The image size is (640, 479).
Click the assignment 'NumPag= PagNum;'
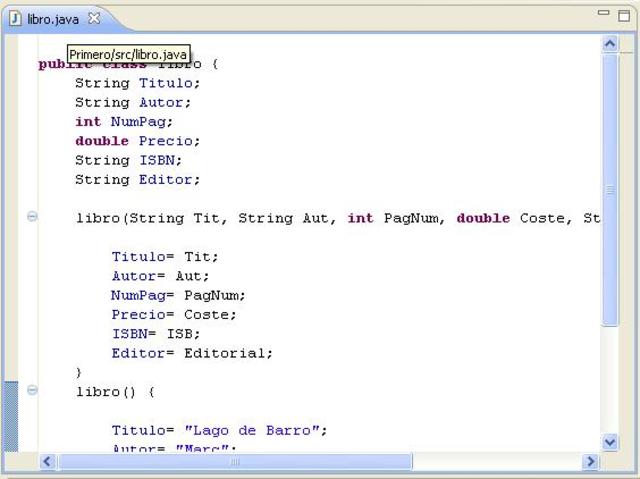click(178, 295)
